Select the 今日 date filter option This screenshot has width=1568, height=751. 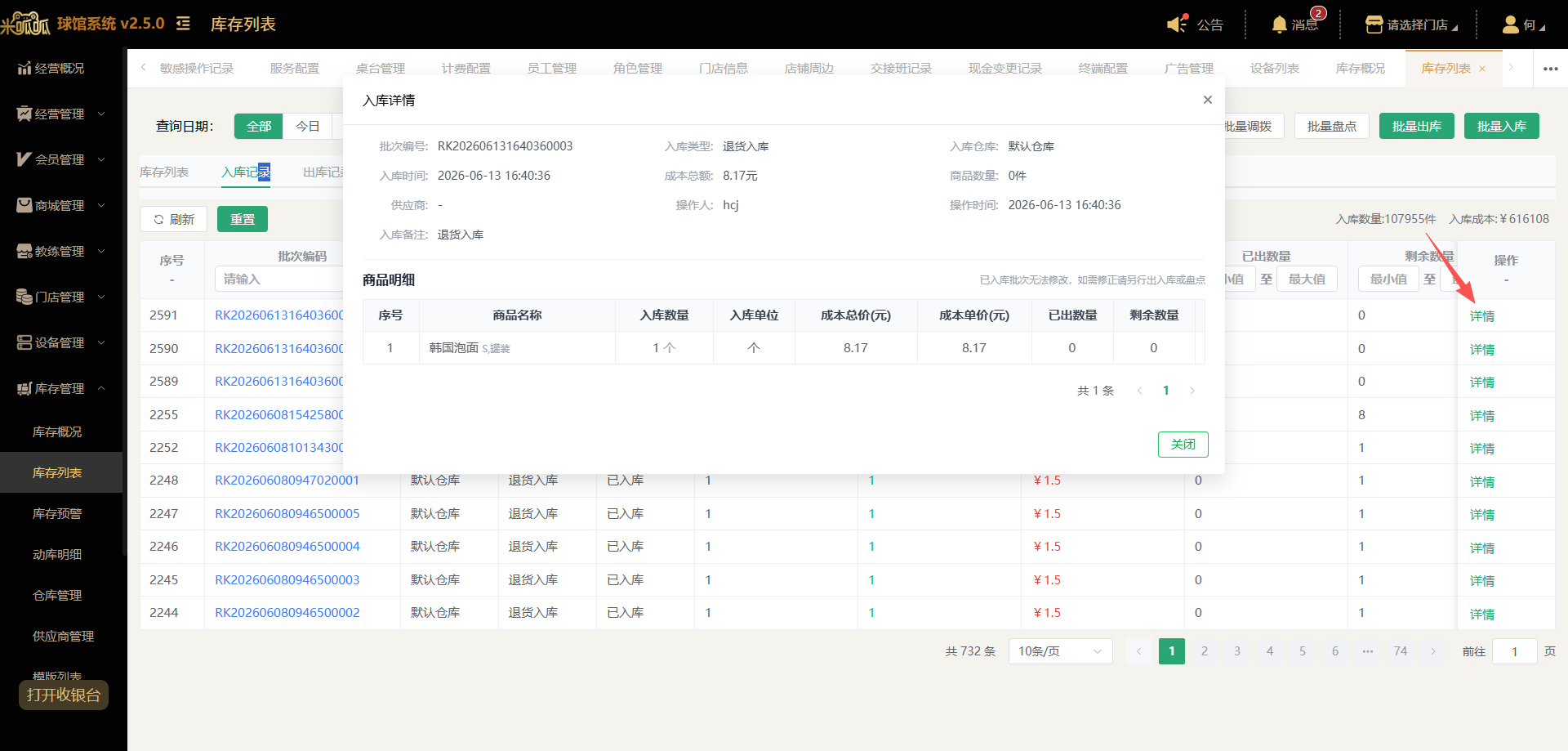307,127
